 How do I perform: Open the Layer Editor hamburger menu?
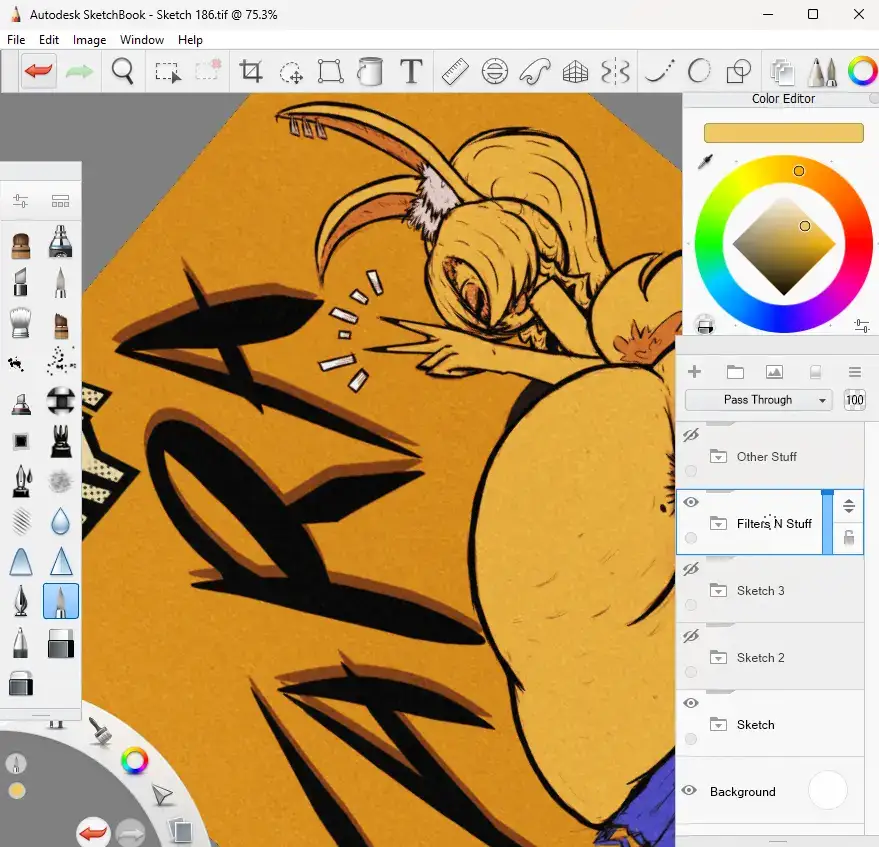click(854, 372)
